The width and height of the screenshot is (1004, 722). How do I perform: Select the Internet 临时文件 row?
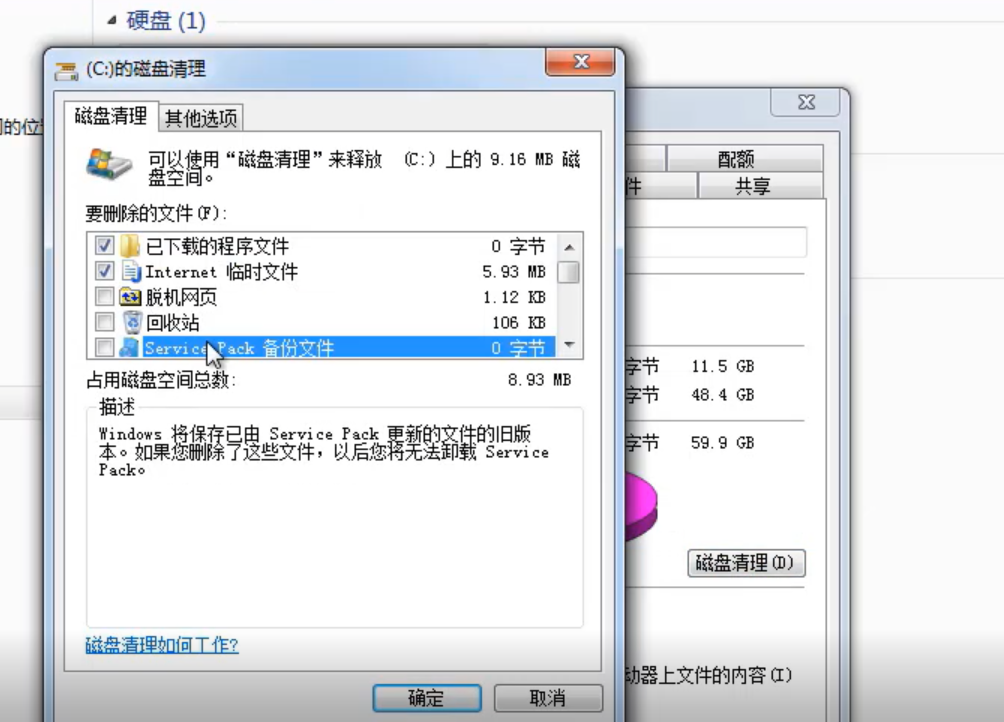(x=321, y=271)
